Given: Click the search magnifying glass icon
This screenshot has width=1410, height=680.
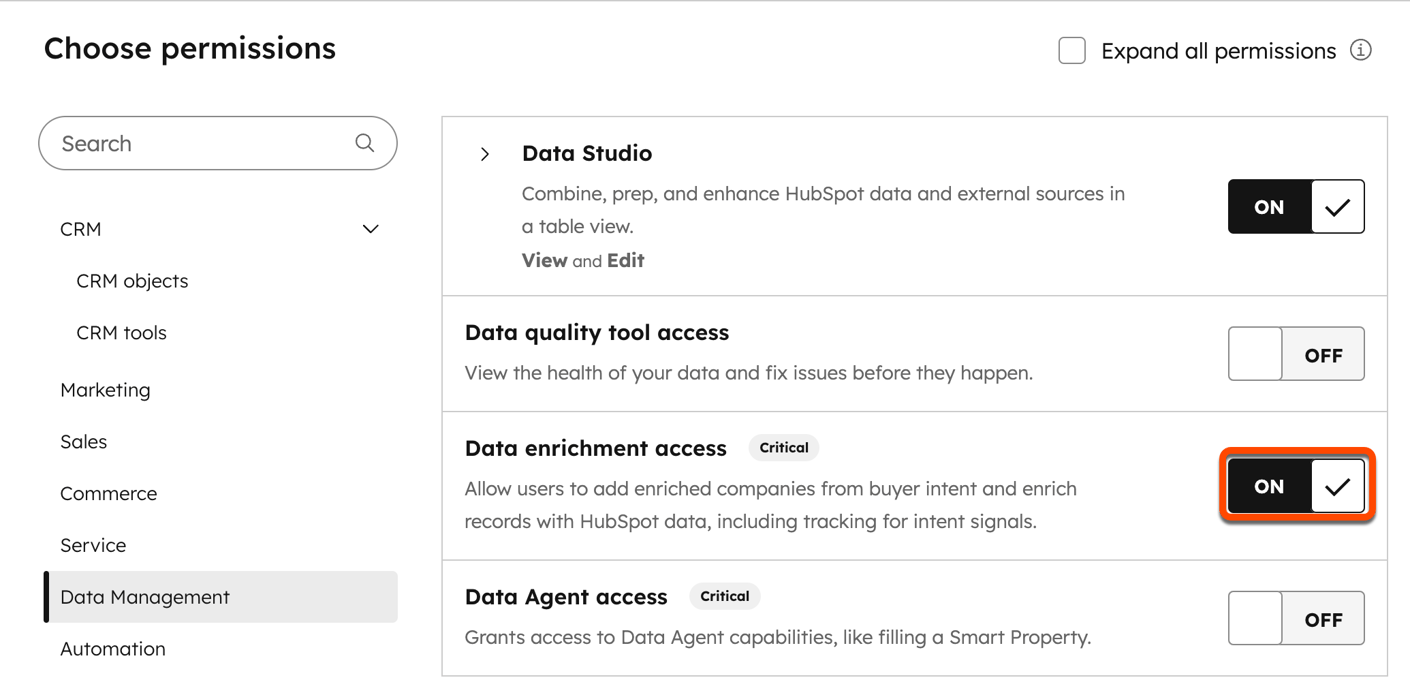Looking at the screenshot, I should (364, 143).
